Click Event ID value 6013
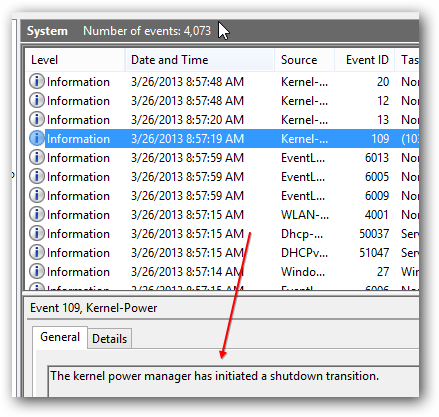The height and width of the screenshot is (417, 439). pos(377,158)
